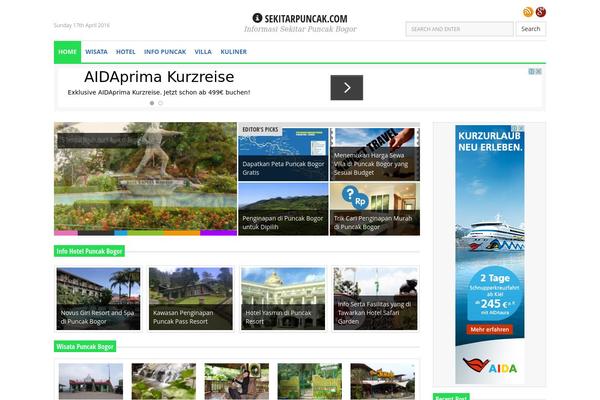Open Hotel Safari Garden info card
600x400 pixels.
(375, 299)
